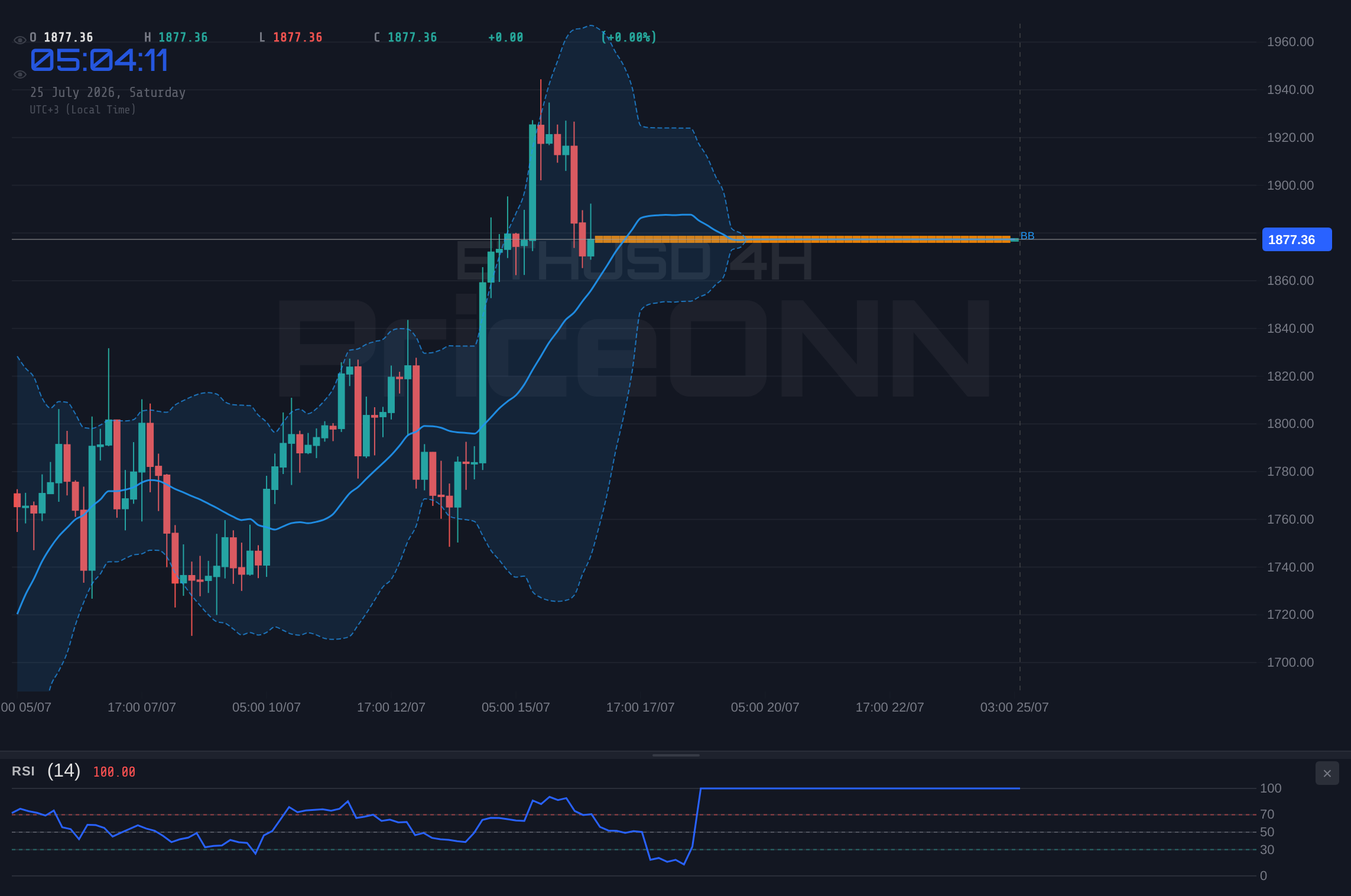Click the 1860.00 price axis label

[1290, 281]
